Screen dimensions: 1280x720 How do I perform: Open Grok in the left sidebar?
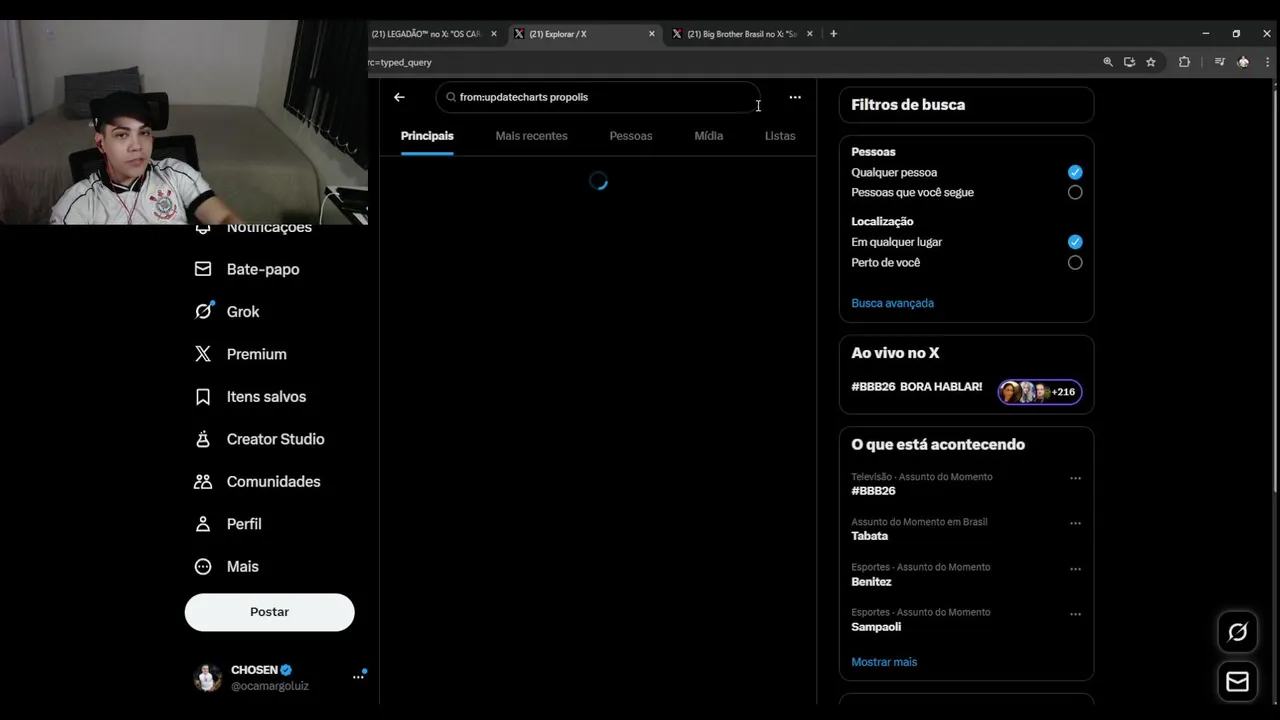coord(227,312)
